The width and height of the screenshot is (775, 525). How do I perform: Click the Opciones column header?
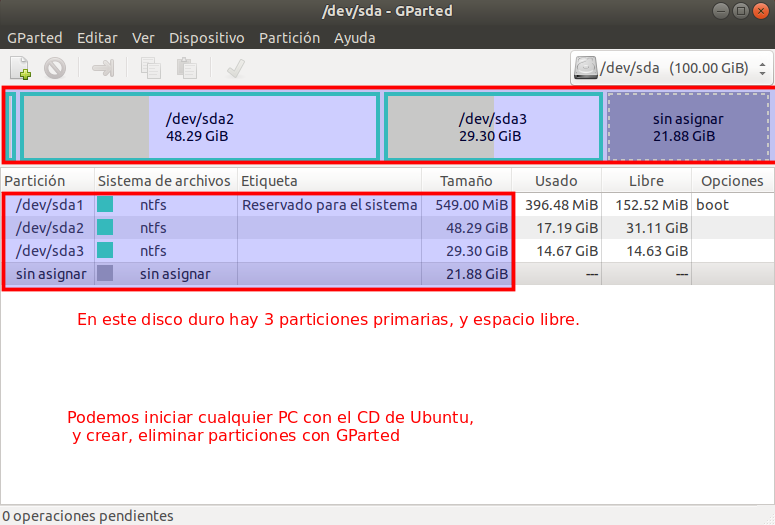(732, 181)
